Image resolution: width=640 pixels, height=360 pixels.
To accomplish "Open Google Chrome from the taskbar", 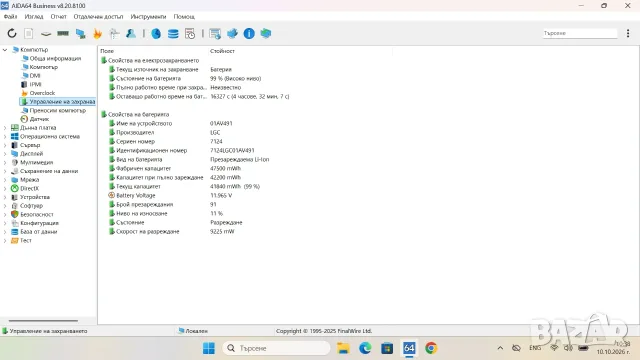I will point(431,348).
